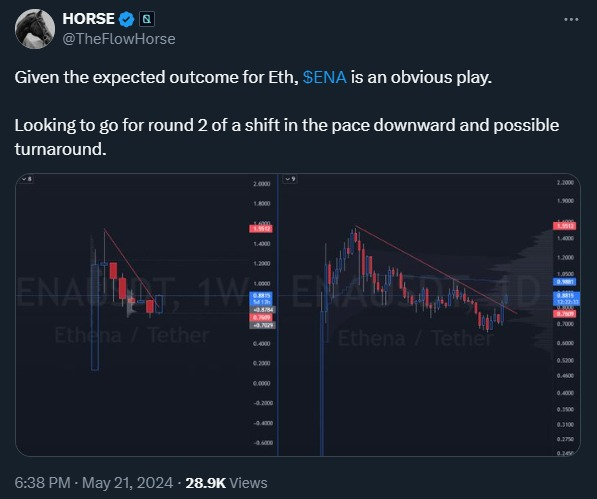Collapse pane chevron labeled 8
597x499 pixels.
tap(27, 179)
